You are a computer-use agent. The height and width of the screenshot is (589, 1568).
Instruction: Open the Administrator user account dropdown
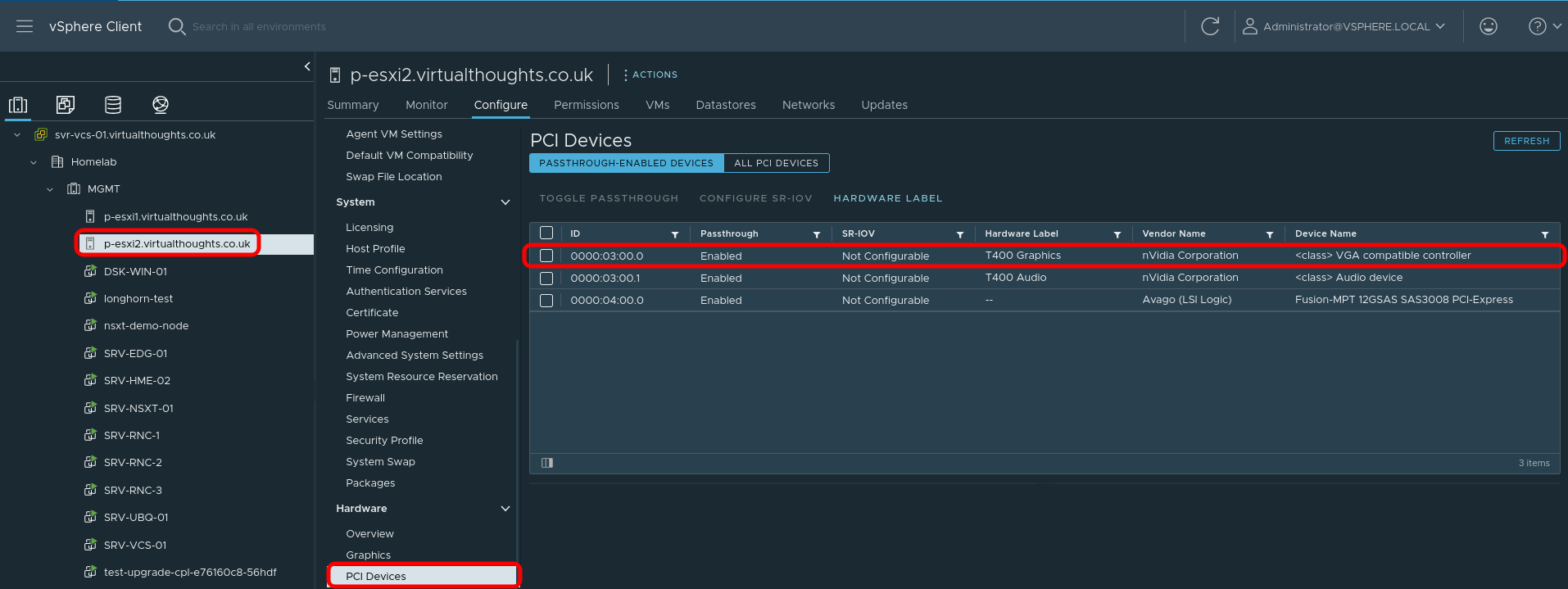[x=1344, y=26]
